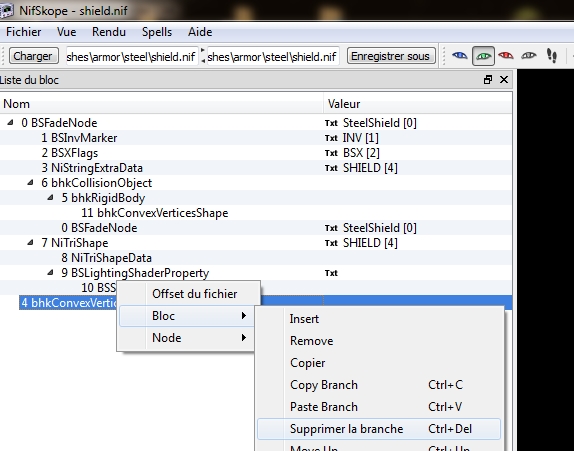Collapse the 0 BSFadeNode root tree

tap(10, 123)
